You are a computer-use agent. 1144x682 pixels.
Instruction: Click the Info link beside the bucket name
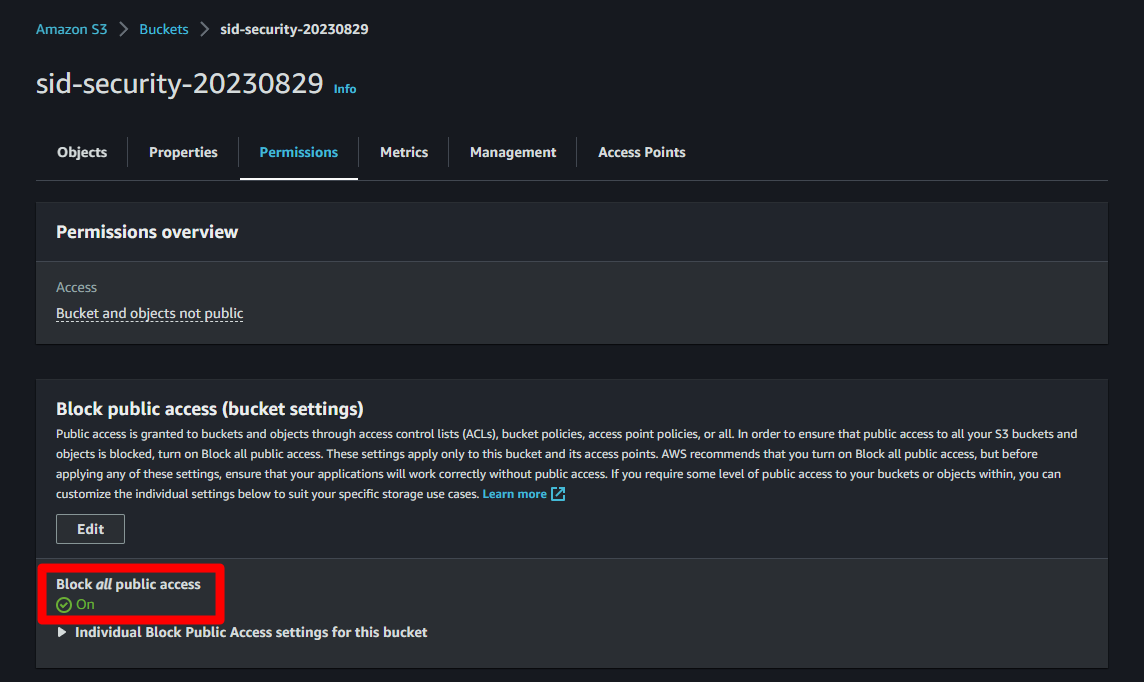345,89
